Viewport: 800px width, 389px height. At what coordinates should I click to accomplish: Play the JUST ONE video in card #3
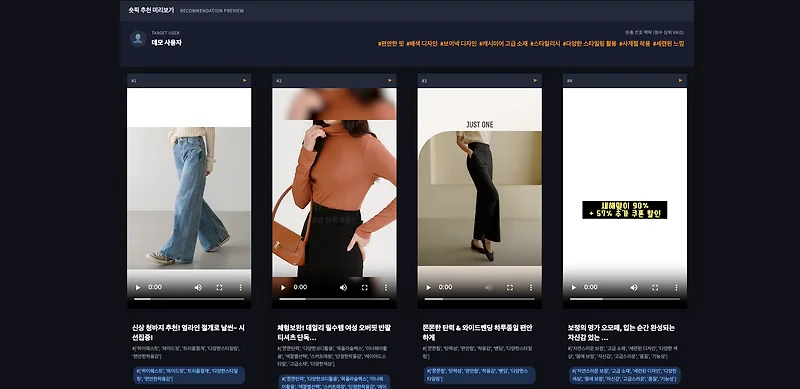pos(429,287)
